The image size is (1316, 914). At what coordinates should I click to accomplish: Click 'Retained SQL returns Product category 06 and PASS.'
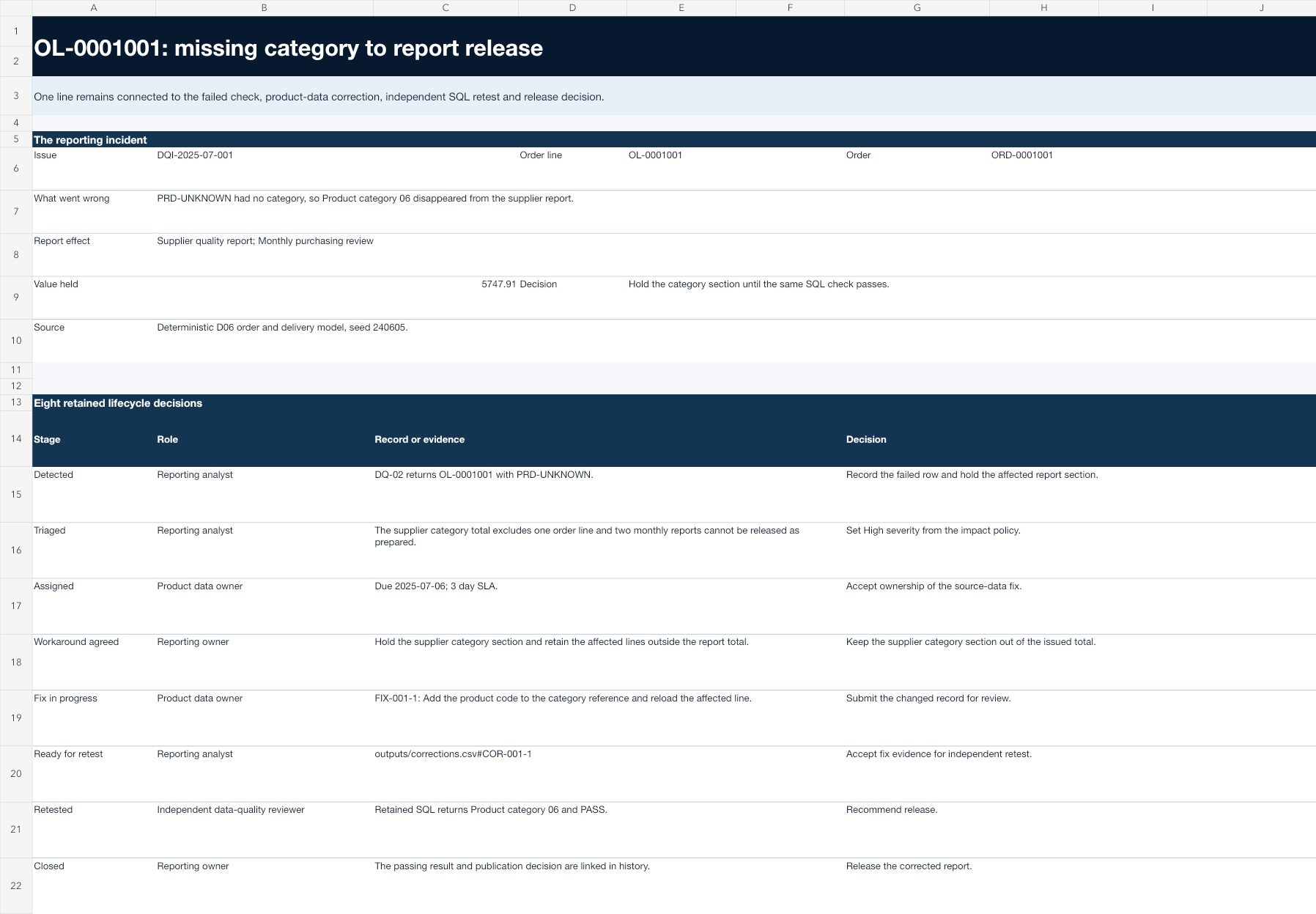[491, 810]
